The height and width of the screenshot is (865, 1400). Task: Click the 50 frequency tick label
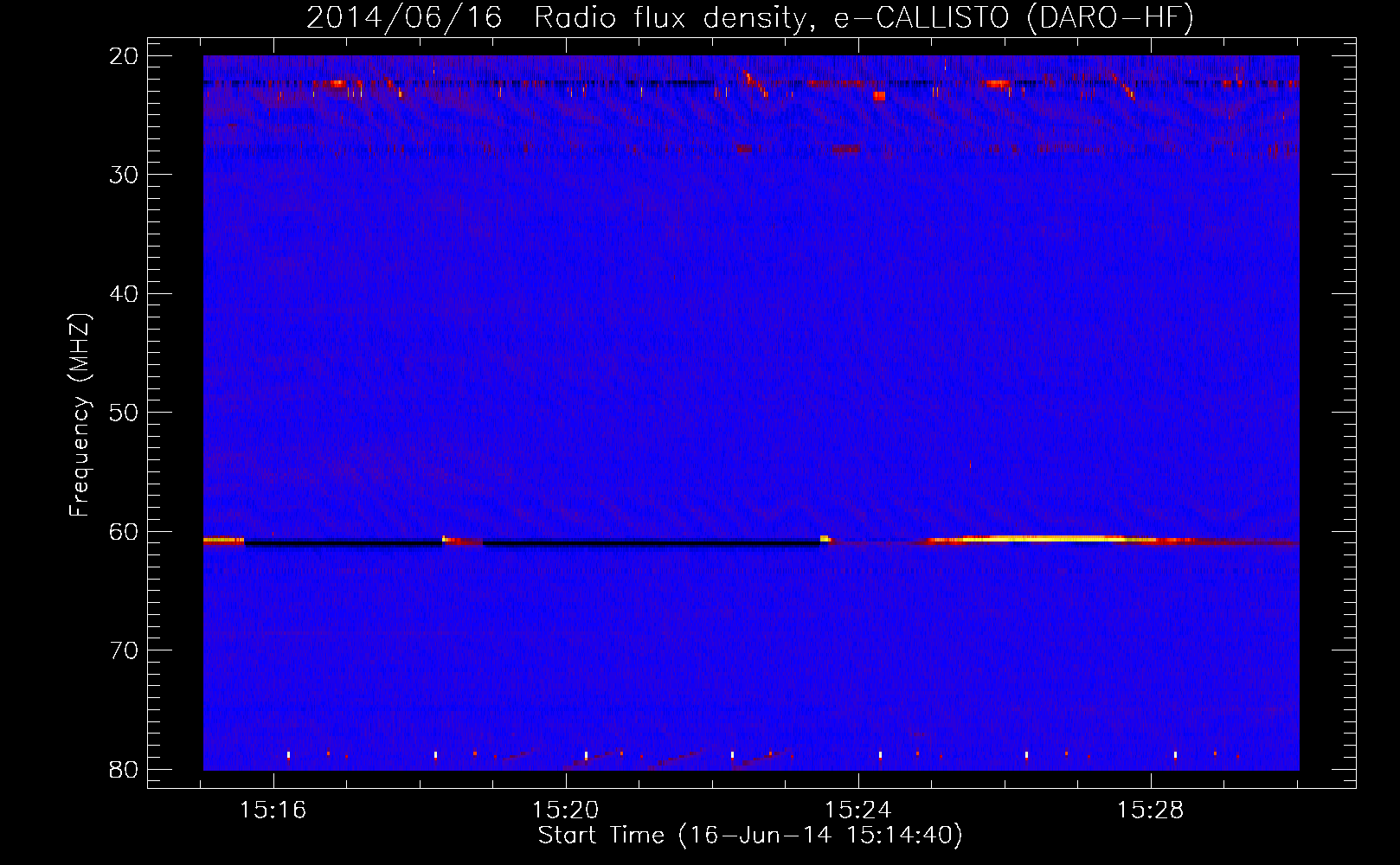(124, 413)
